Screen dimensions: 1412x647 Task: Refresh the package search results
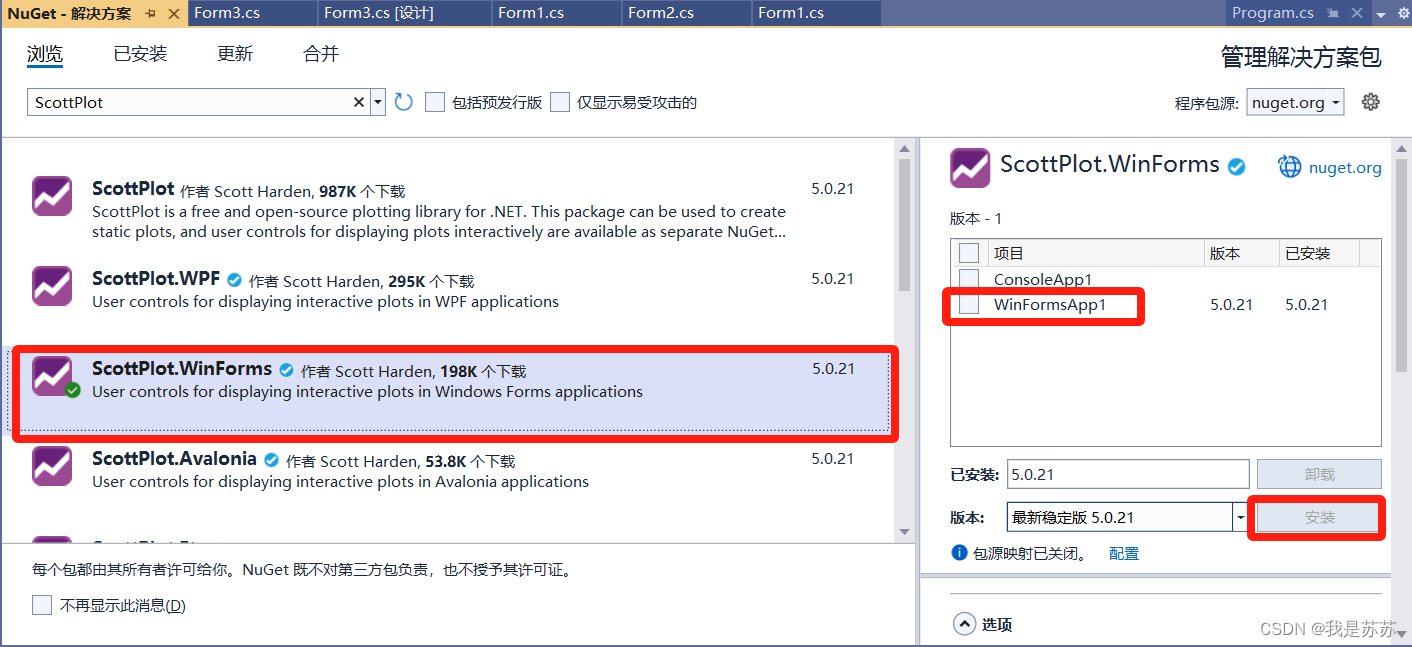click(x=403, y=102)
